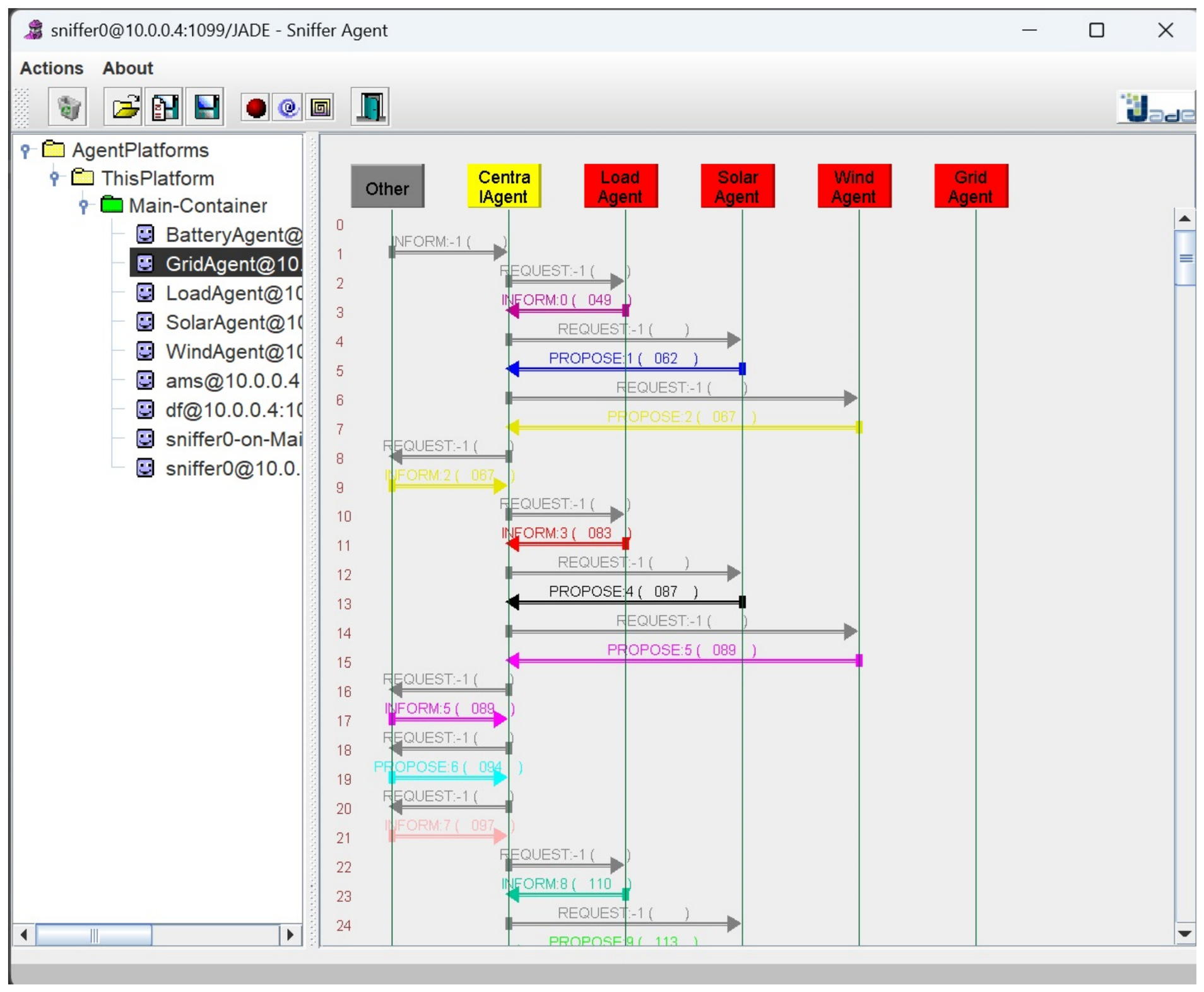Screen dimensions: 1204x992
Task: Click the blue PROPOSE:1 (062) message
Action: [625, 363]
